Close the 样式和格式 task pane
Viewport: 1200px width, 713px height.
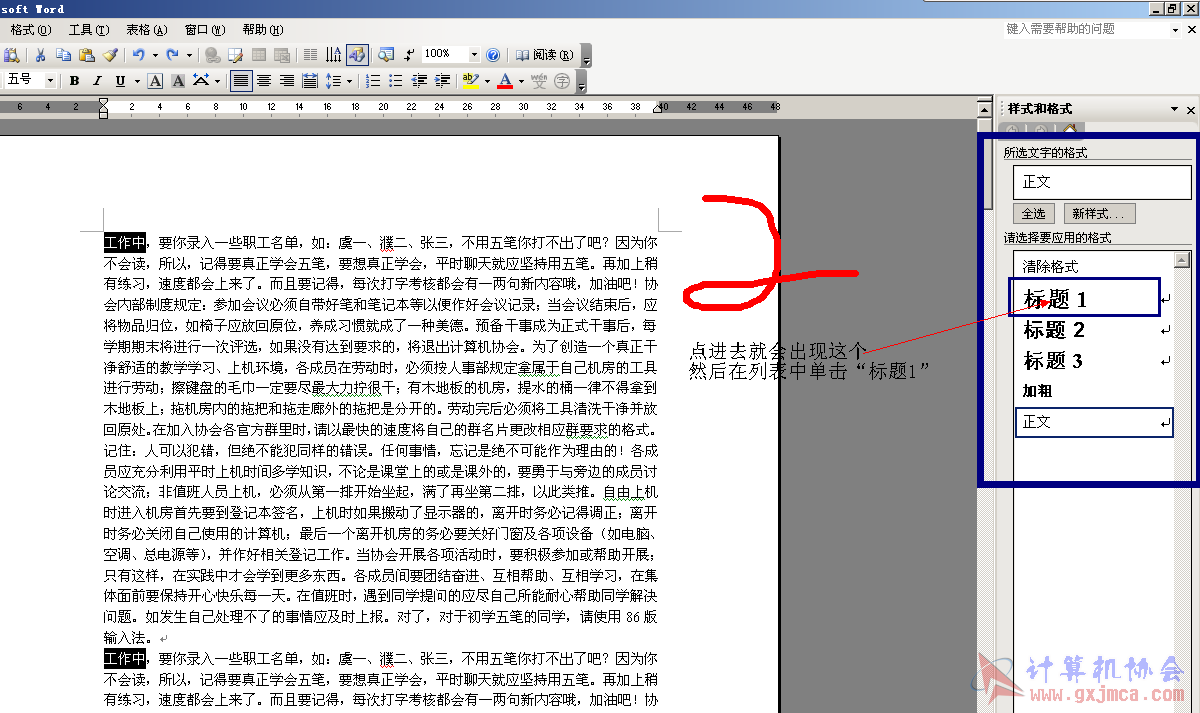1190,109
